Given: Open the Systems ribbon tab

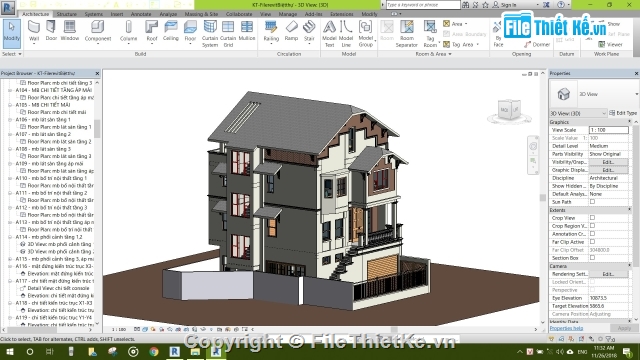Looking at the screenshot, I should pos(93,14).
